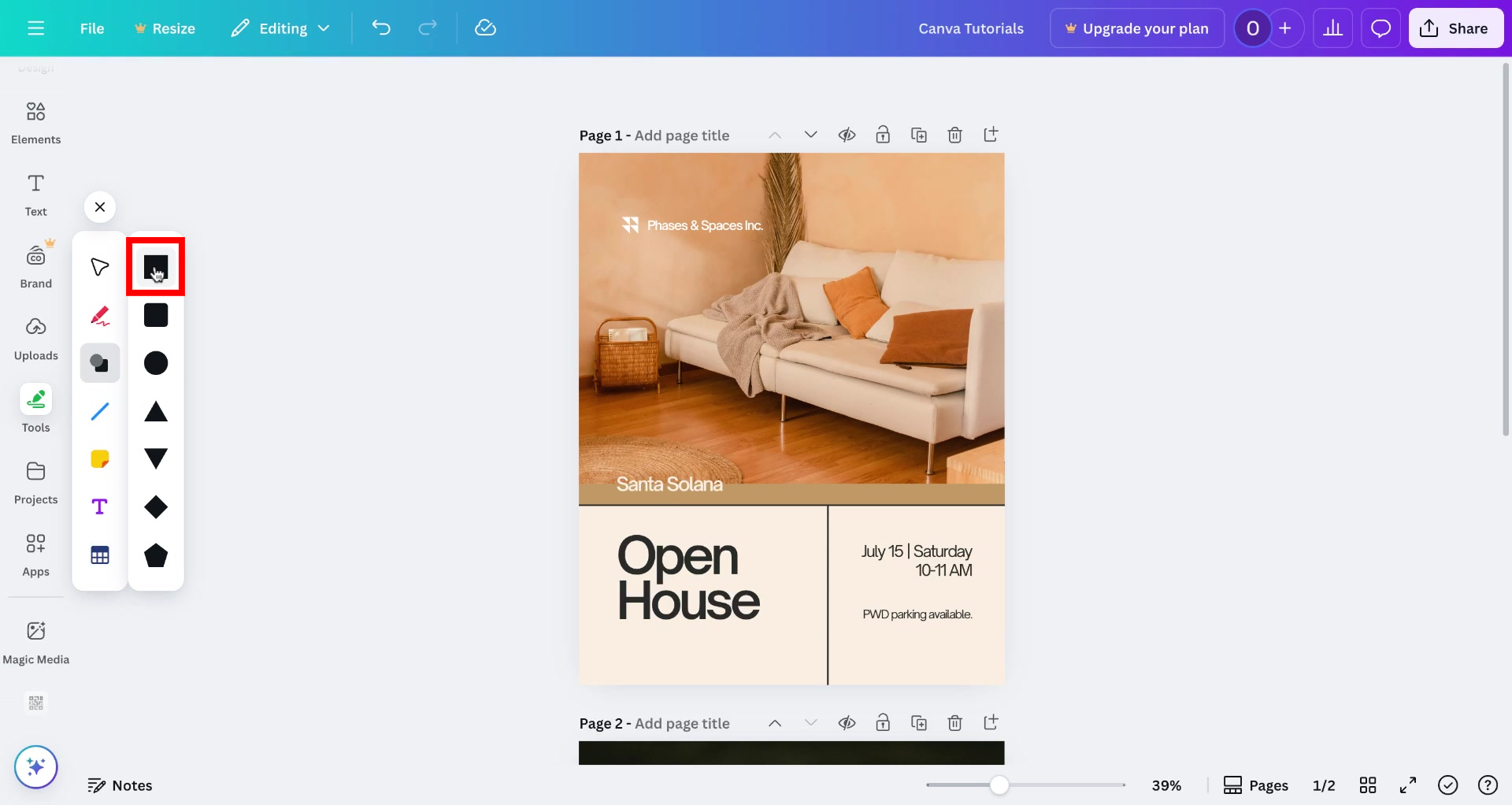Open the Uploads panel

[35, 339]
